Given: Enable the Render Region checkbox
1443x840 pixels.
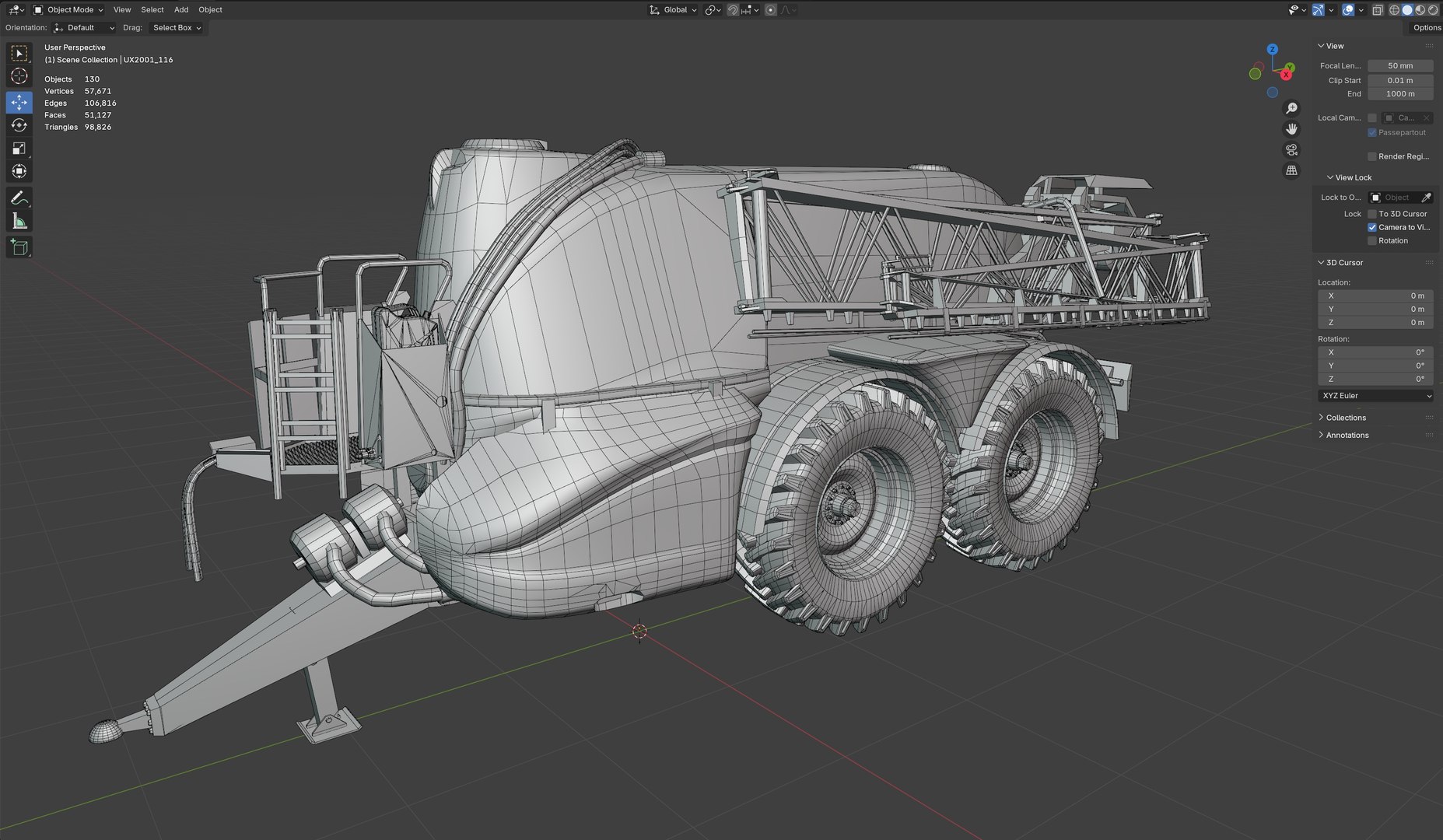Looking at the screenshot, I should point(1372,156).
